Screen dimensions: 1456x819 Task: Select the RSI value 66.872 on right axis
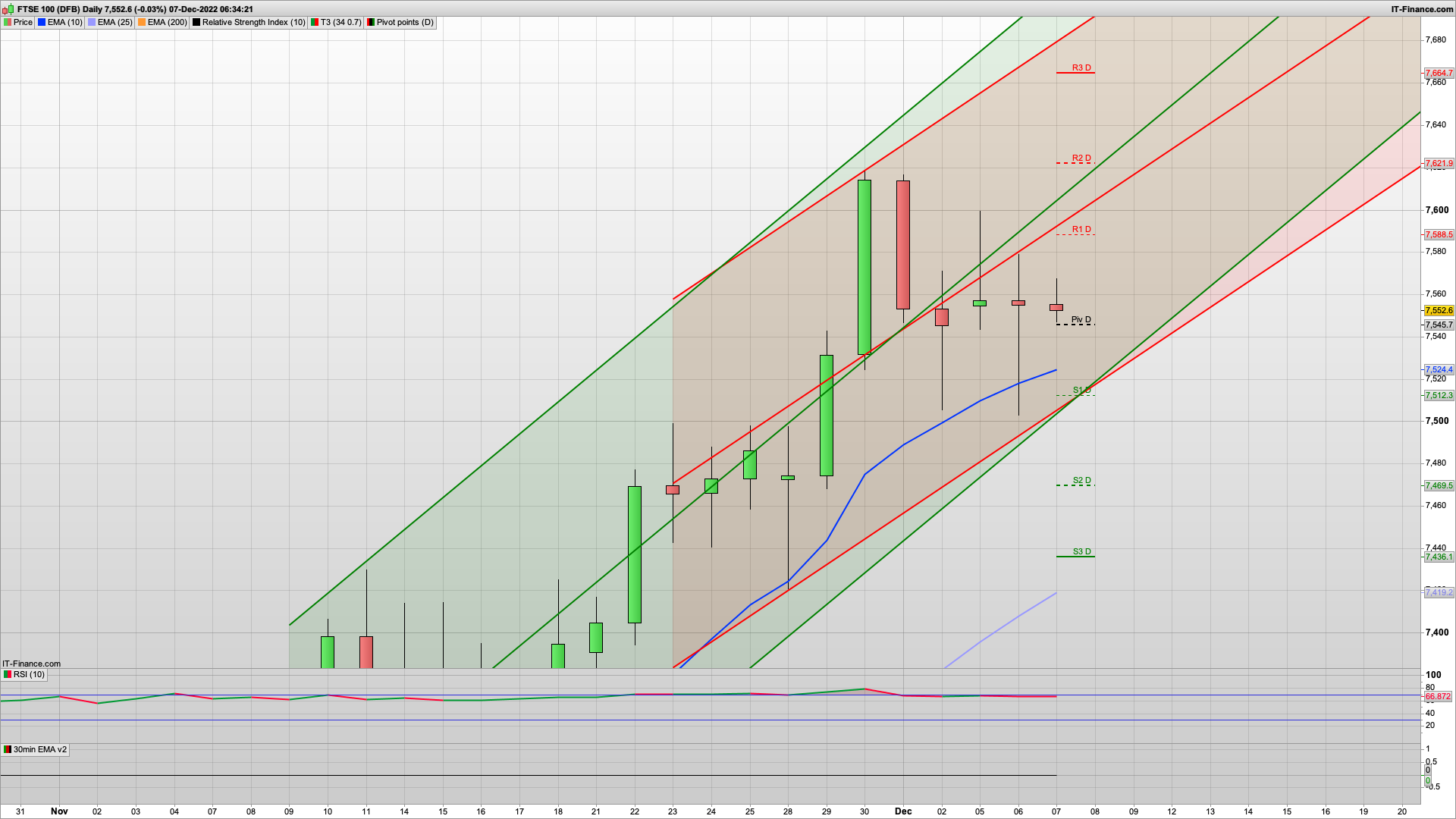click(1437, 696)
